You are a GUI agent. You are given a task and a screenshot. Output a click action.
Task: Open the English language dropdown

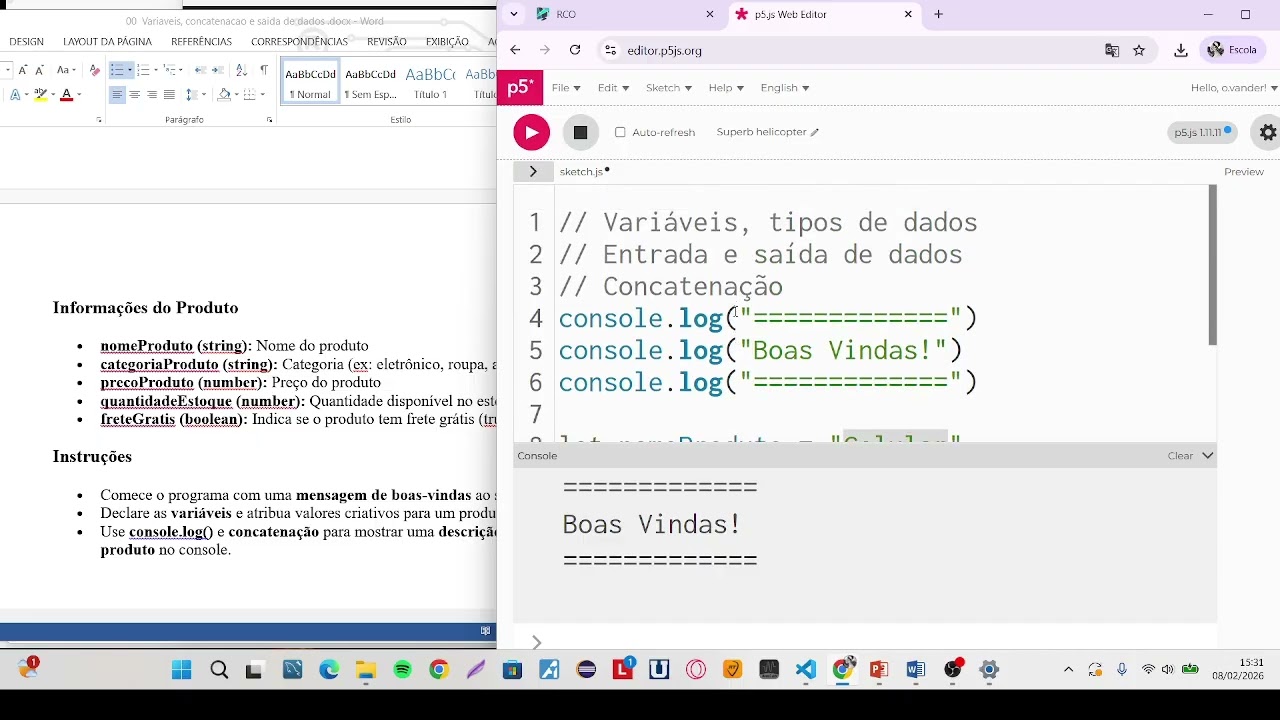pos(784,88)
